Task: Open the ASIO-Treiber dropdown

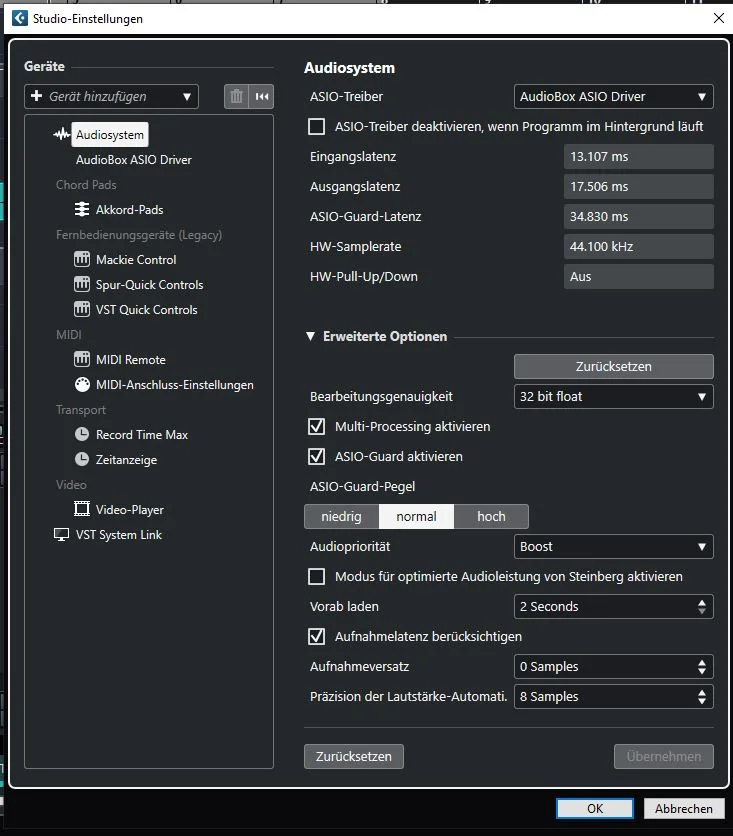Action: (x=614, y=97)
